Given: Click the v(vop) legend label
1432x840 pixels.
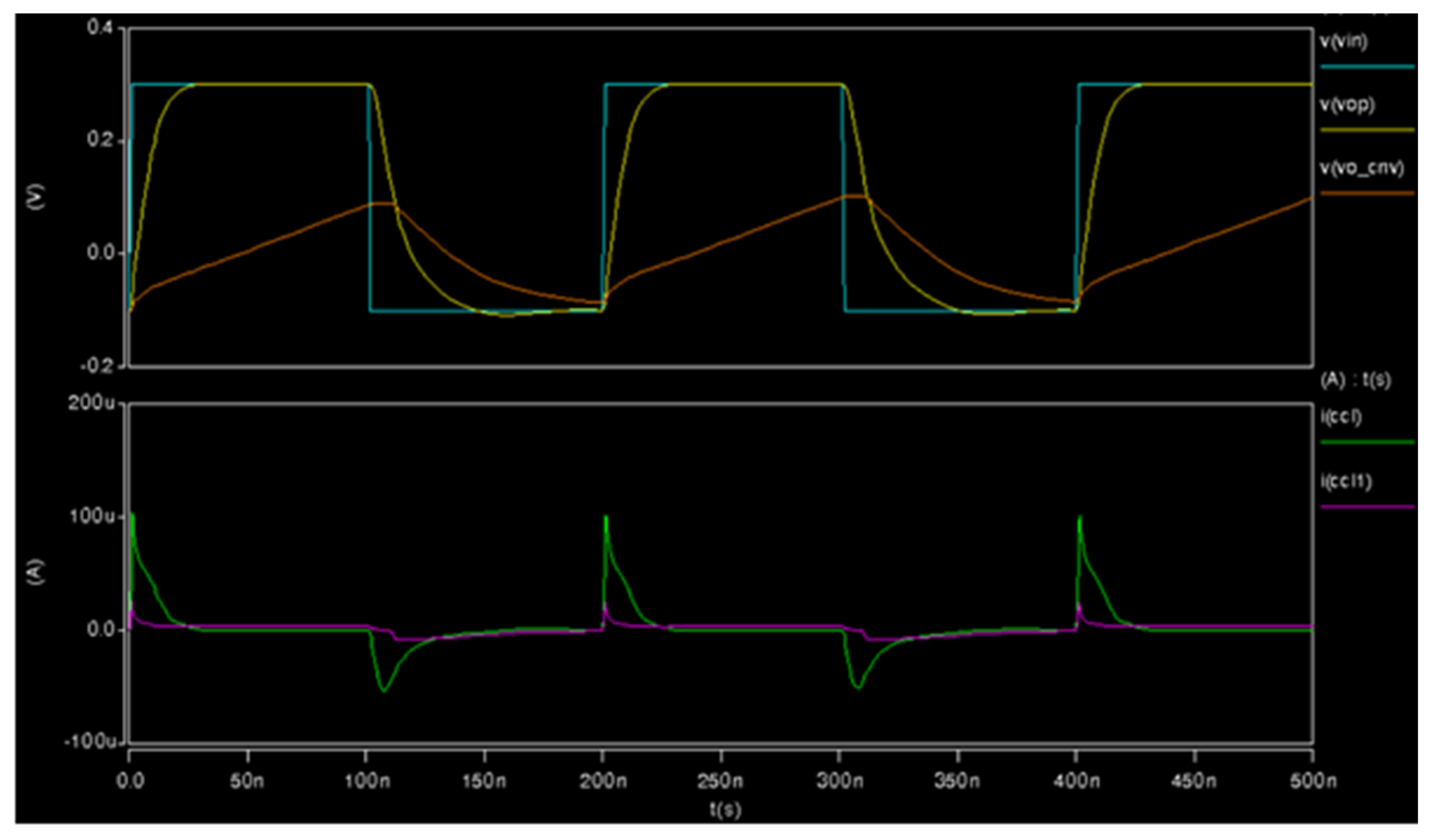Looking at the screenshot, I should point(1347,106).
